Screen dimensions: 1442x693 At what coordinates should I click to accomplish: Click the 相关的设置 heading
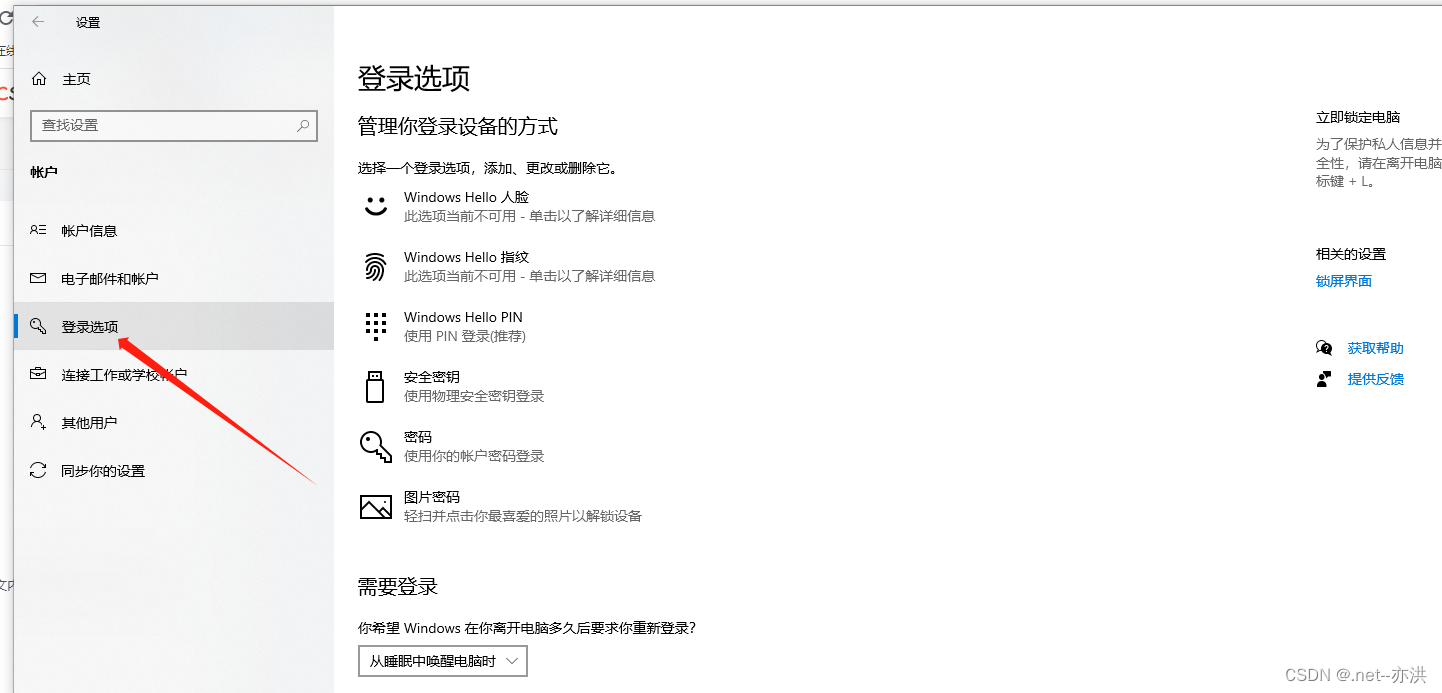[x=1351, y=254]
